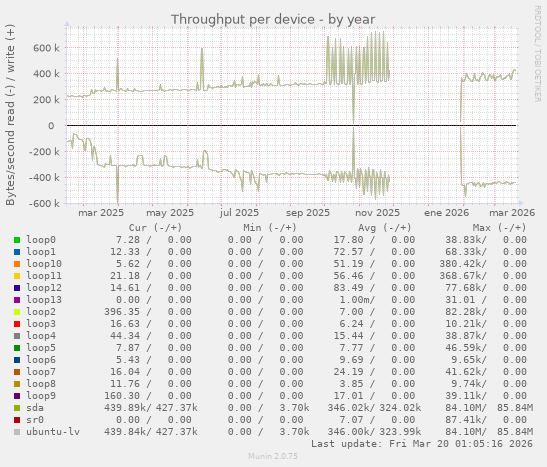The image size is (547, 467).
Task: Click the loop6 navy legend swatch
Action: 17,360
